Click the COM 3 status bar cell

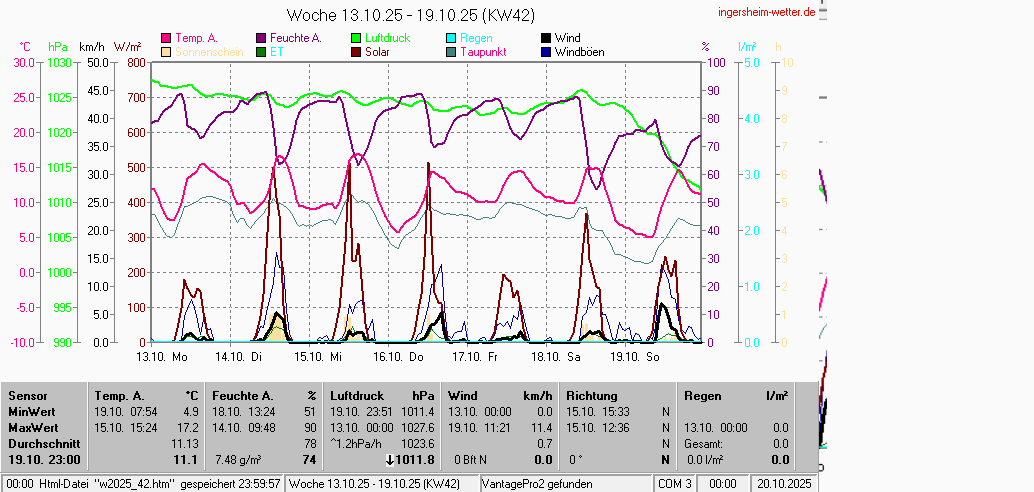click(674, 484)
